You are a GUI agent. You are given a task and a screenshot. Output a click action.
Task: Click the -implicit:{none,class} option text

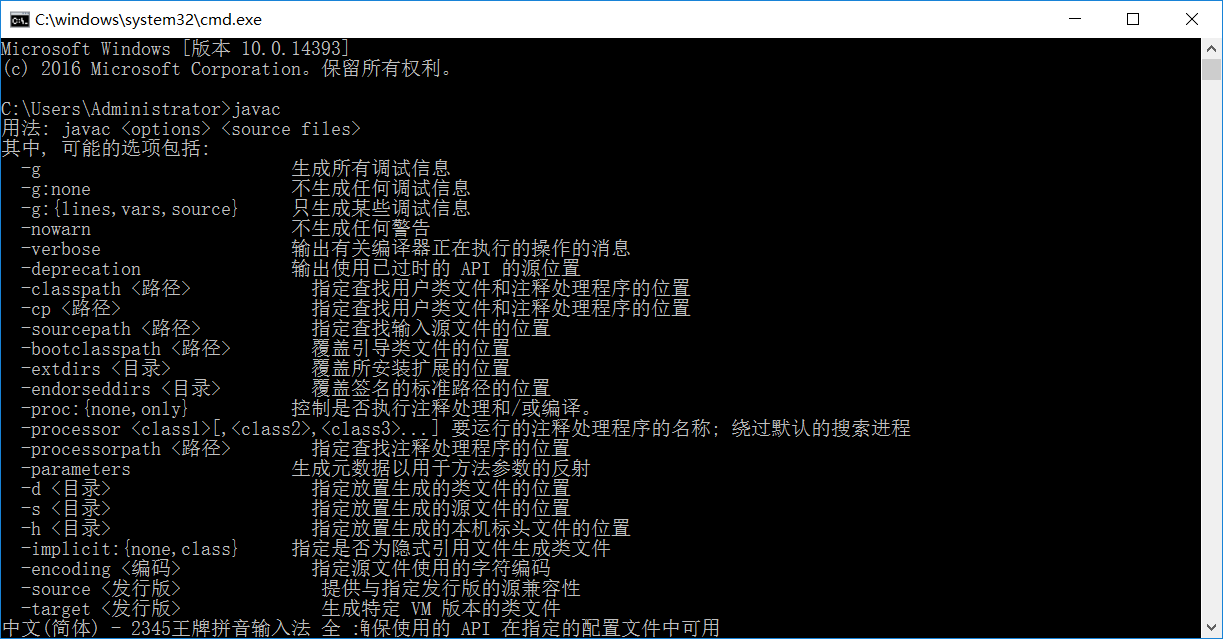click(129, 549)
